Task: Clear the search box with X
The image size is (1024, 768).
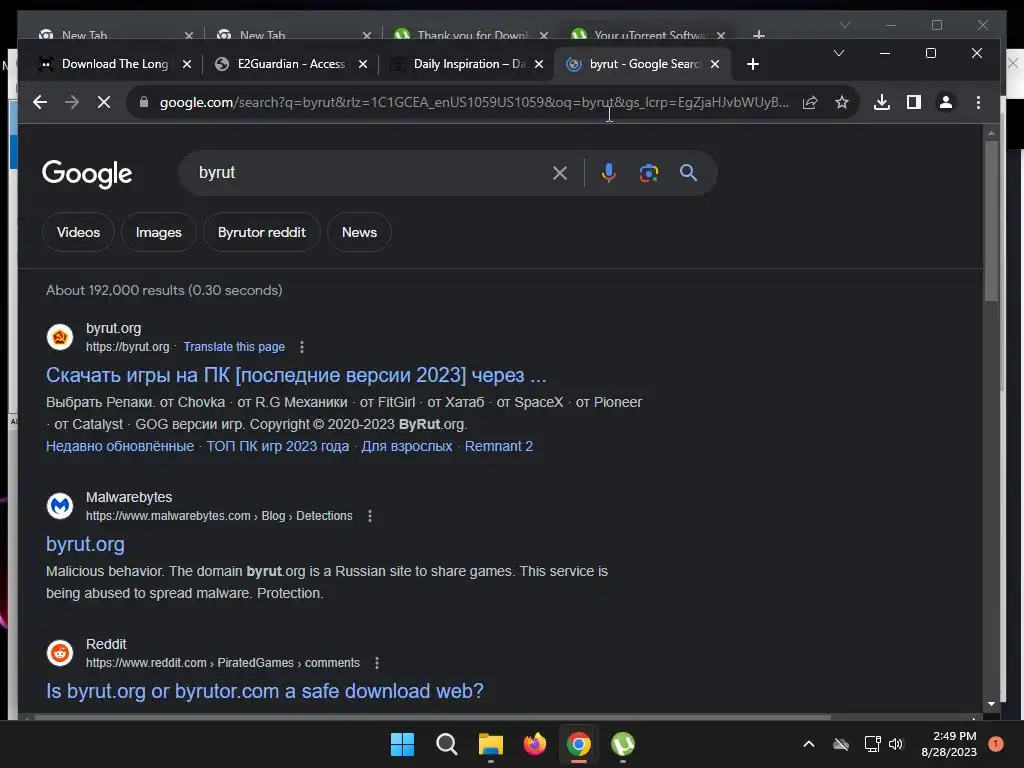Action: (560, 173)
